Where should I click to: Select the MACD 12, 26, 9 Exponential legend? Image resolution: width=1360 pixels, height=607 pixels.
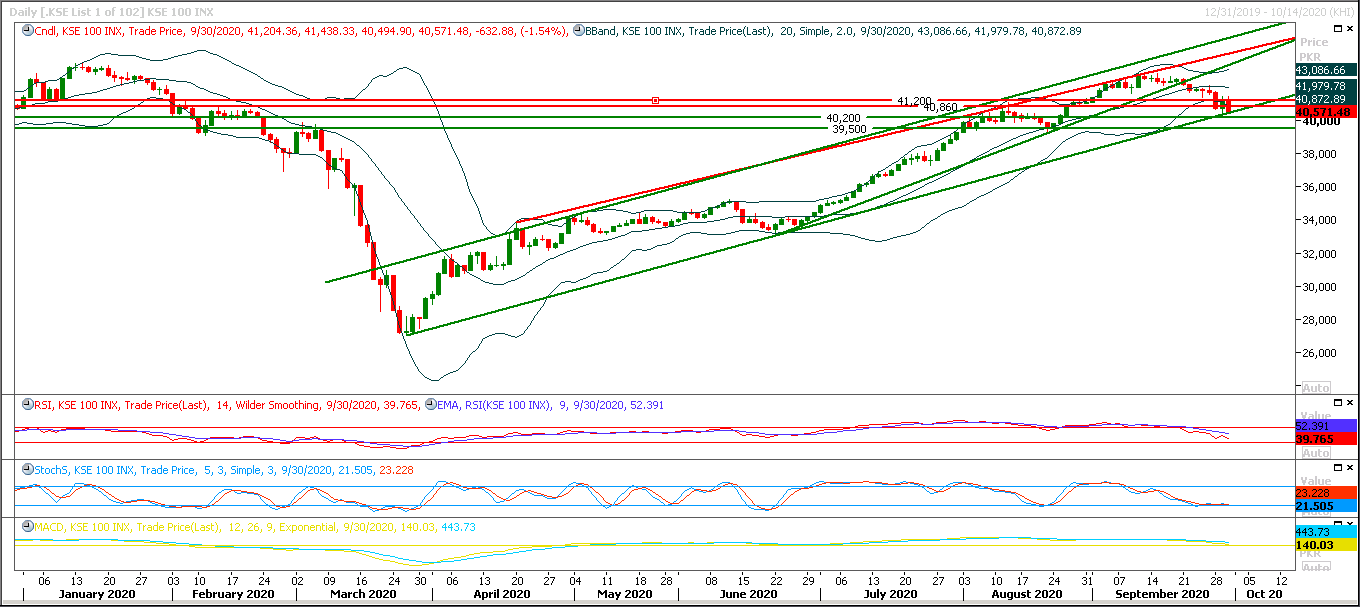[x=255, y=527]
